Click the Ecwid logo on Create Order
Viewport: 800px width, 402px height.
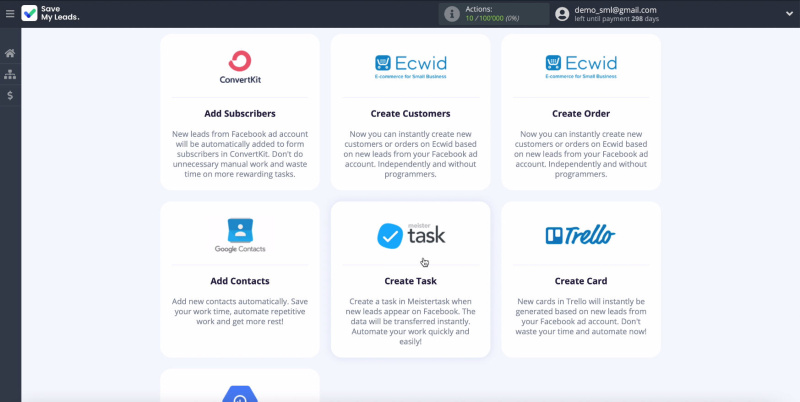(x=581, y=66)
